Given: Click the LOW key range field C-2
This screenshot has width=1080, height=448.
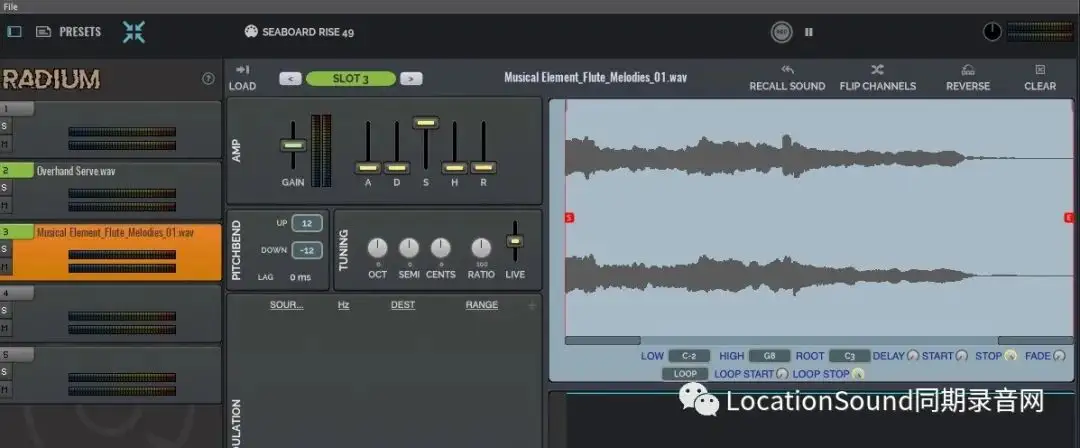Looking at the screenshot, I should (689, 356).
